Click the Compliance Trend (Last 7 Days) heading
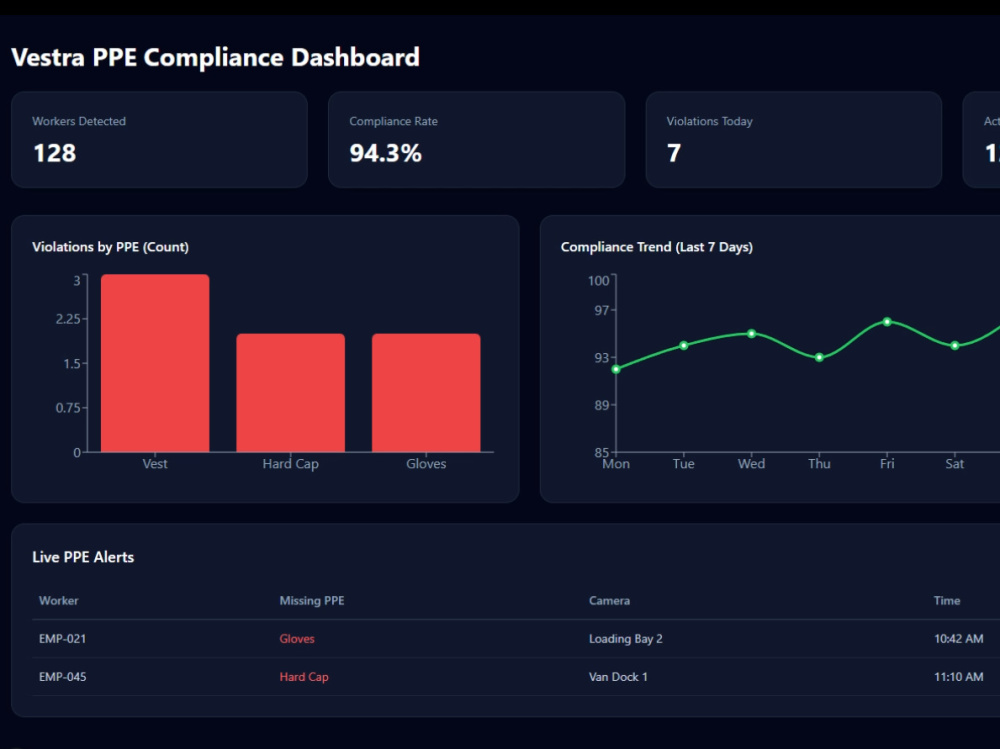The height and width of the screenshot is (749, 1000). click(657, 247)
